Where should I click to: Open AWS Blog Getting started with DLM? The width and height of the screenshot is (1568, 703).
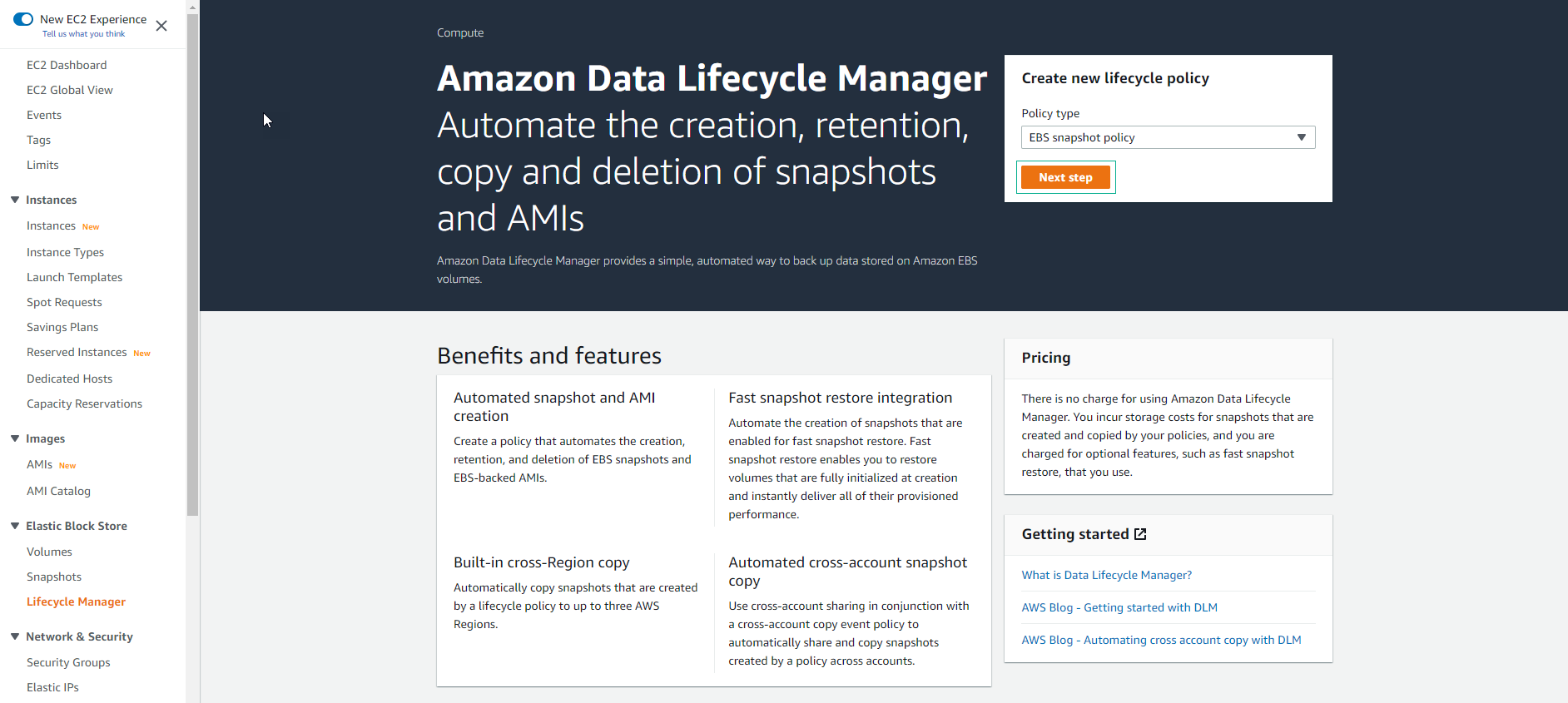click(x=1119, y=607)
